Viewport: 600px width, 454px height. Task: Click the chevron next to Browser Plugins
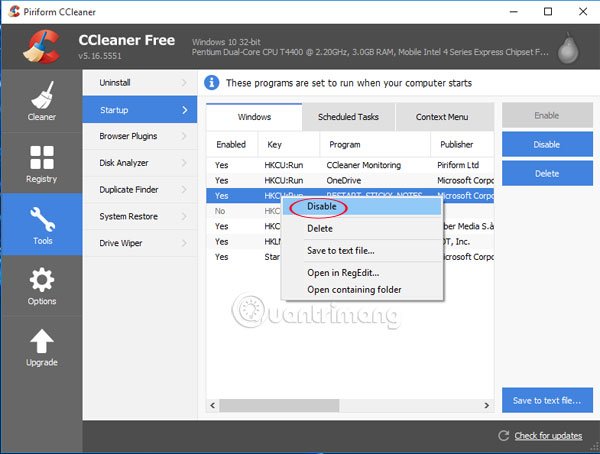point(184,136)
